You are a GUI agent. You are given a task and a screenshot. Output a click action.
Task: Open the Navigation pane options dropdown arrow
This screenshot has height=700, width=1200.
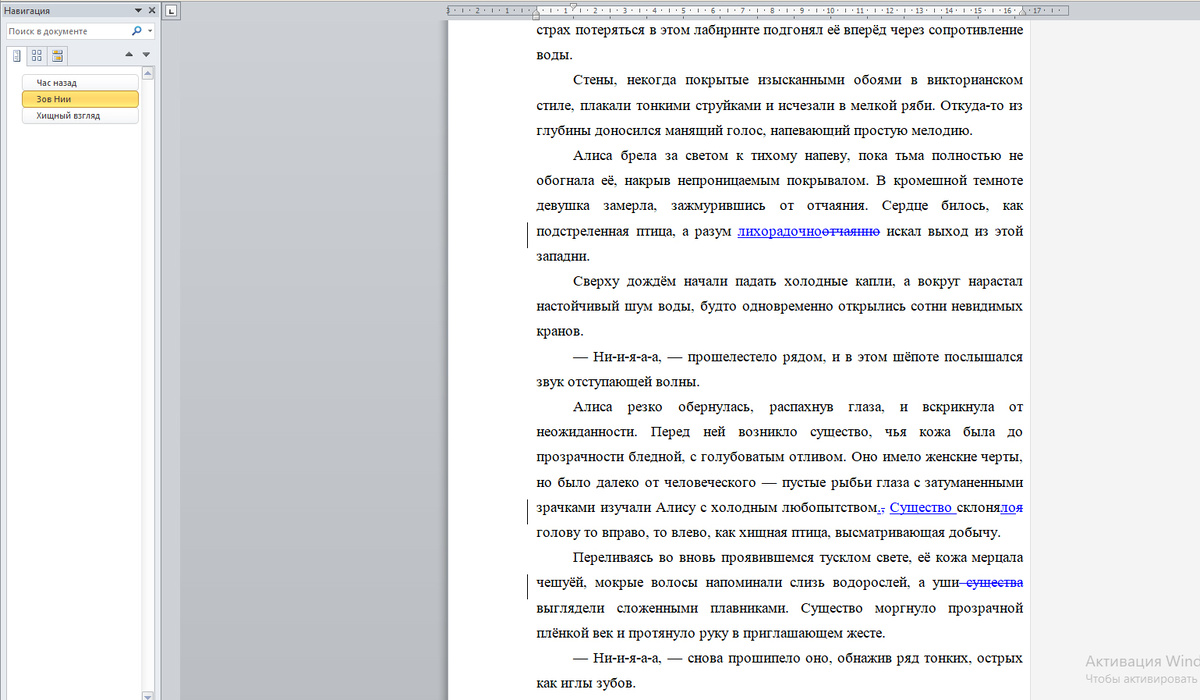point(138,11)
